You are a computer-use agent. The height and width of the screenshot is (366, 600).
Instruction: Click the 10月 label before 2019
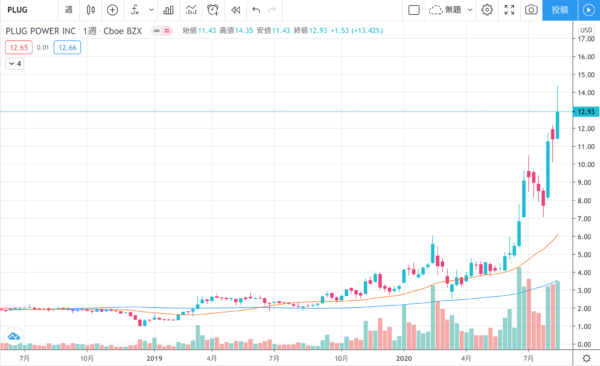(x=87, y=358)
